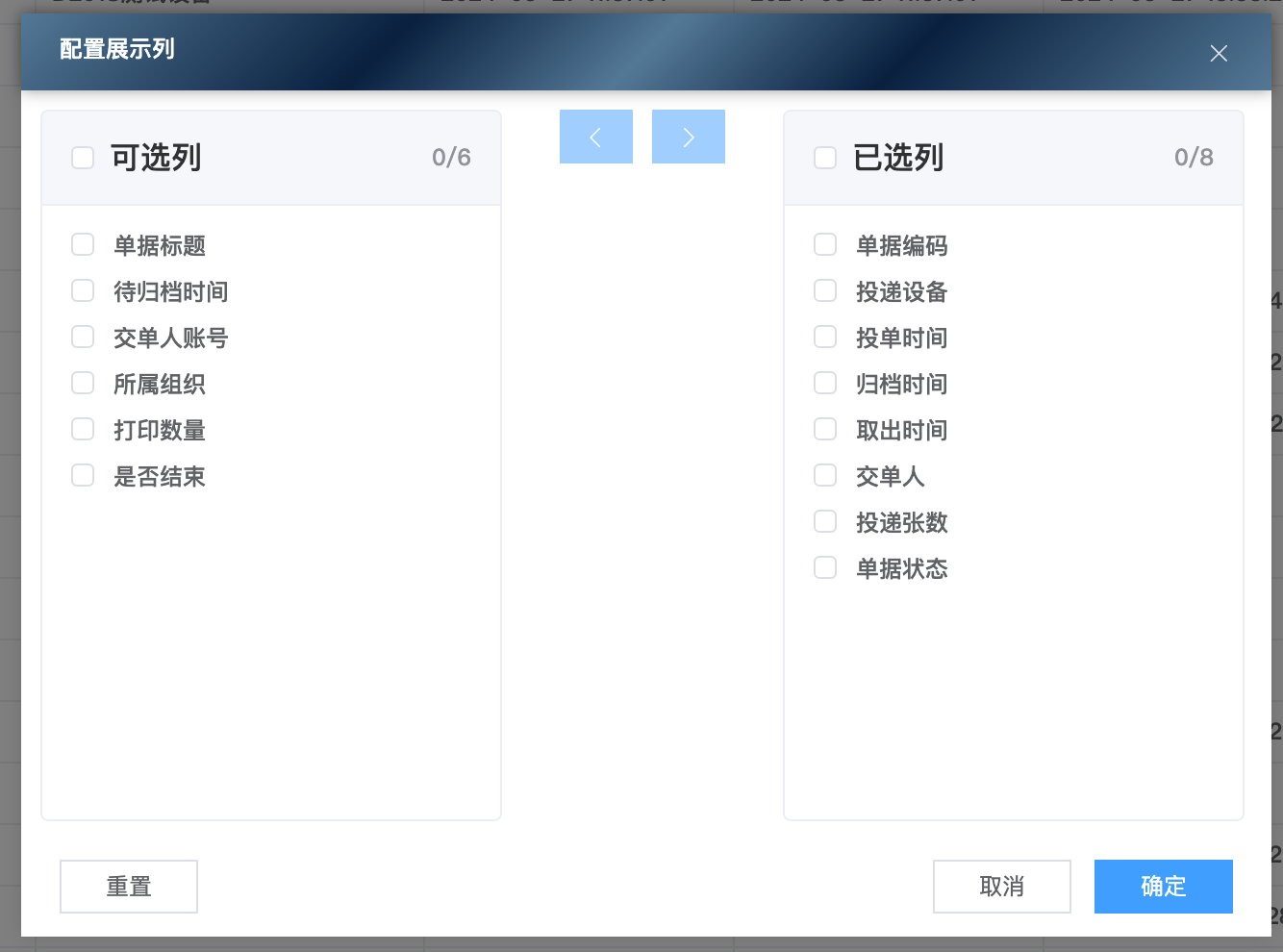Enable the 交单人账号 checkbox
Image resolution: width=1283 pixels, height=952 pixels.
pos(83,338)
